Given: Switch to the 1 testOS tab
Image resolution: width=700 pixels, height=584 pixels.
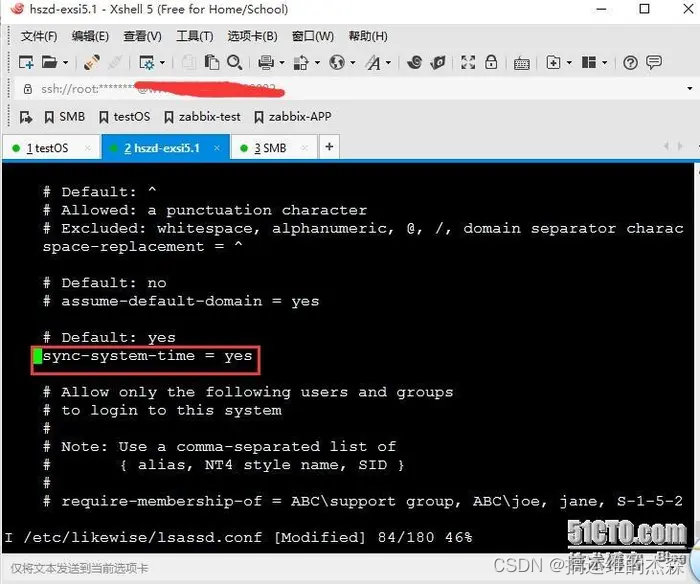Looking at the screenshot, I should (47, 148).
